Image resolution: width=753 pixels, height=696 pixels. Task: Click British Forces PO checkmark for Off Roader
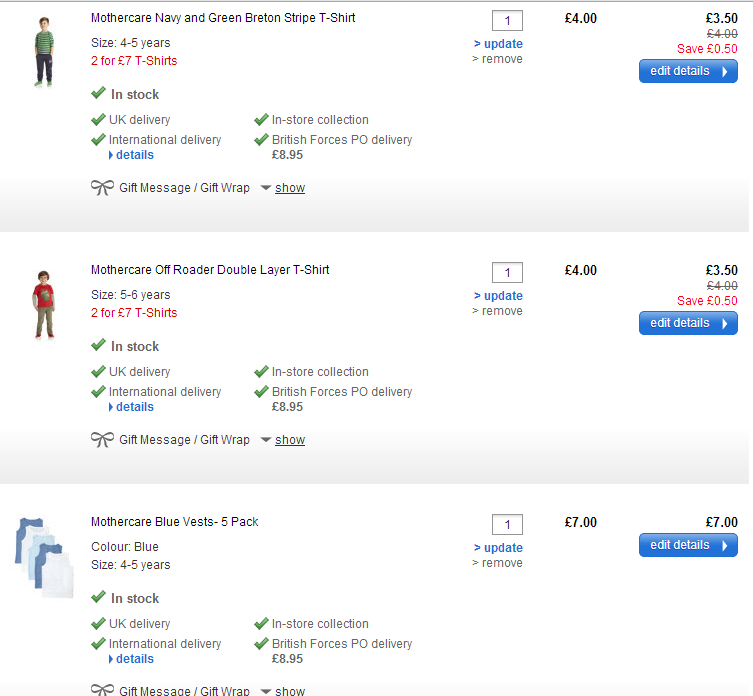(x=261, y=391)
